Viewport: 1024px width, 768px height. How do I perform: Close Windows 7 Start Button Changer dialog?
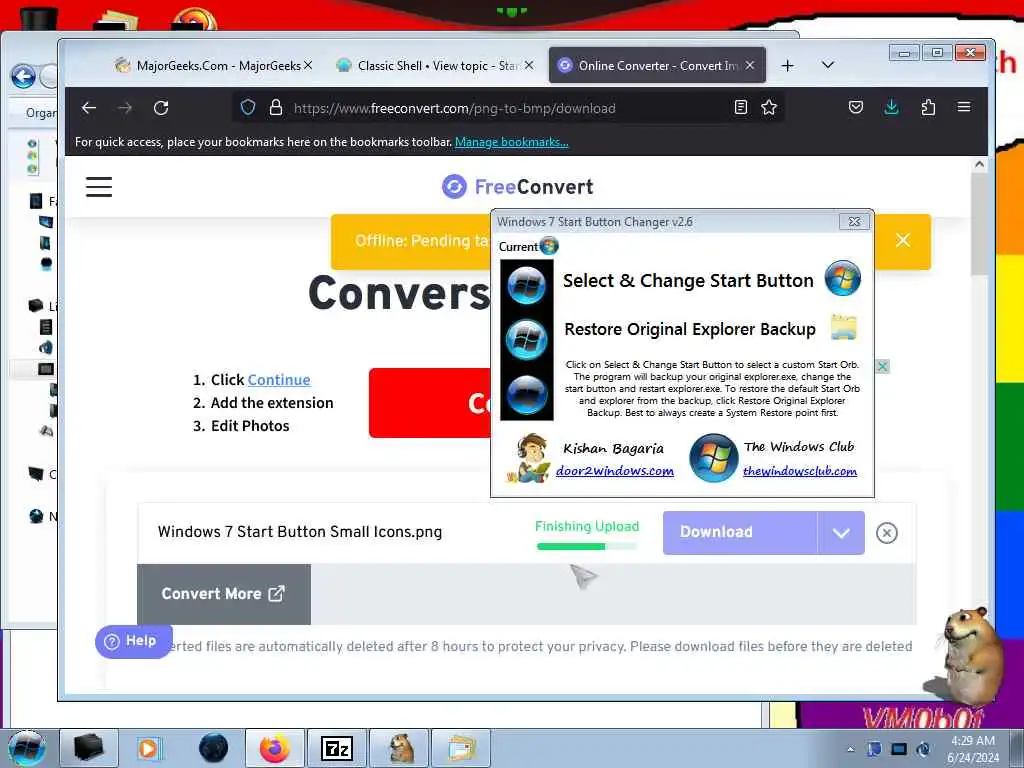(854, 221)
